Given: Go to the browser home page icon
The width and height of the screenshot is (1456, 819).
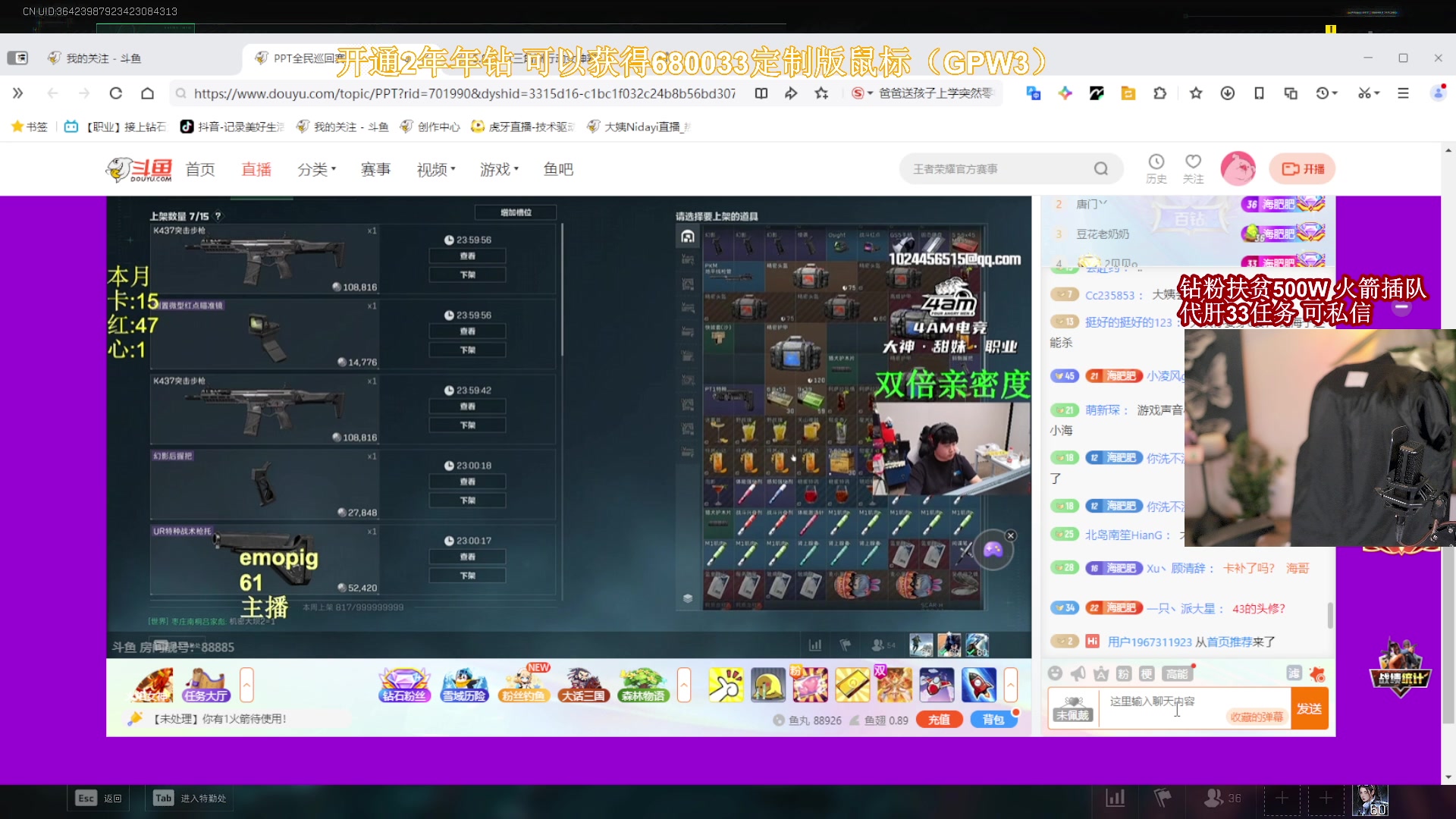Looking at the screenshot, I should click(x=147, y=93).
